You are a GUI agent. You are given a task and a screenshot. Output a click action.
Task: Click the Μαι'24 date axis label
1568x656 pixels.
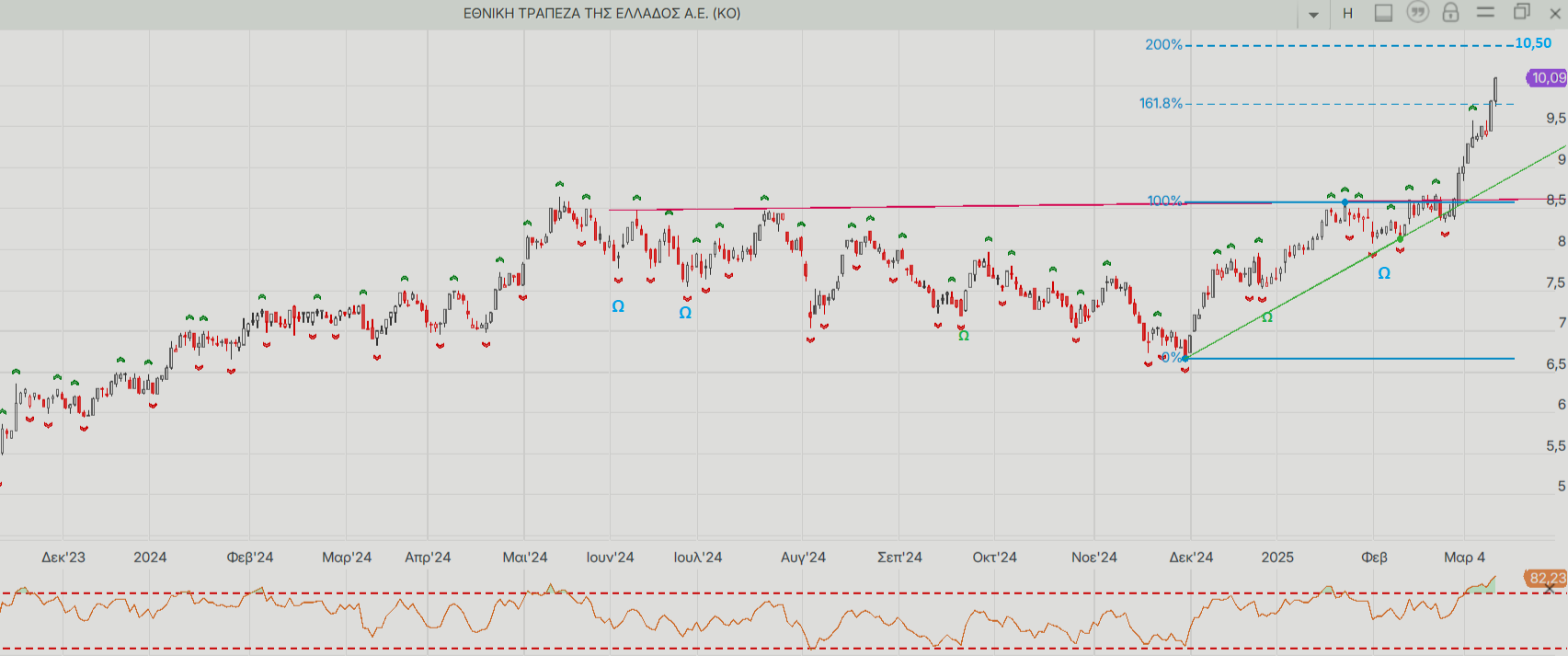pyautogui.click(x=525, y=557)
